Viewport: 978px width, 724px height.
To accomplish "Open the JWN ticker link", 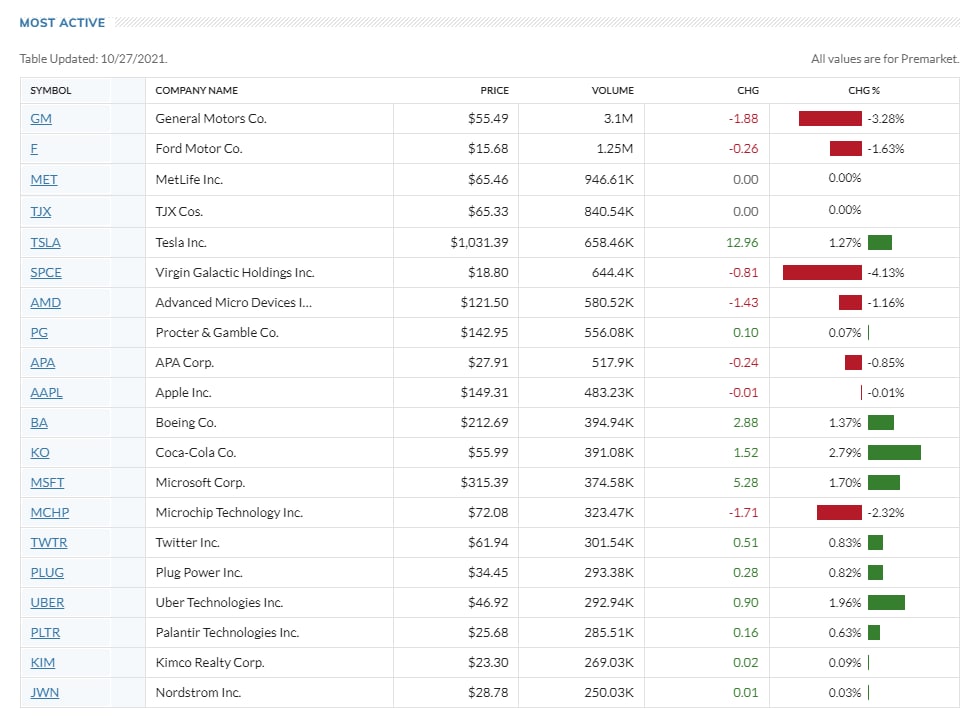I will pos(45,692).
